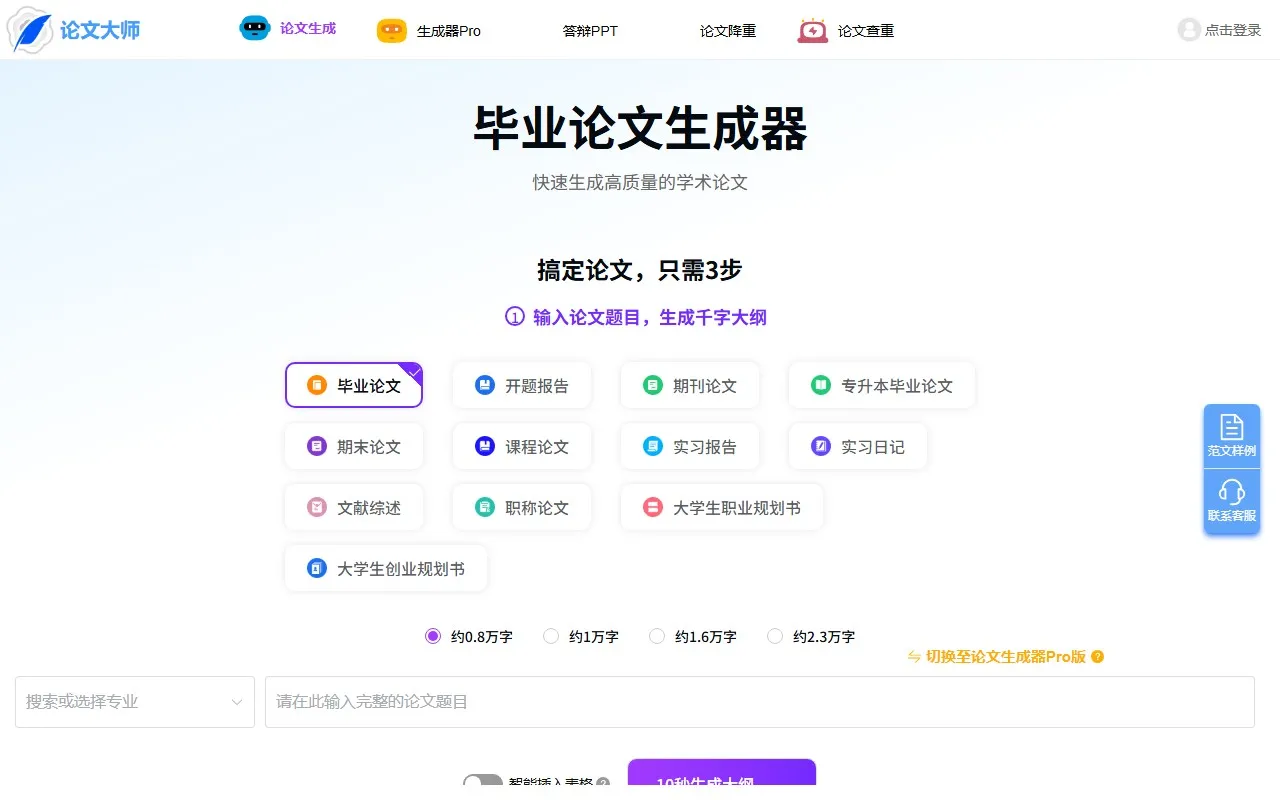Select the 约1万字 word count option
1280x800 pixels.
[x=551, y=636]
